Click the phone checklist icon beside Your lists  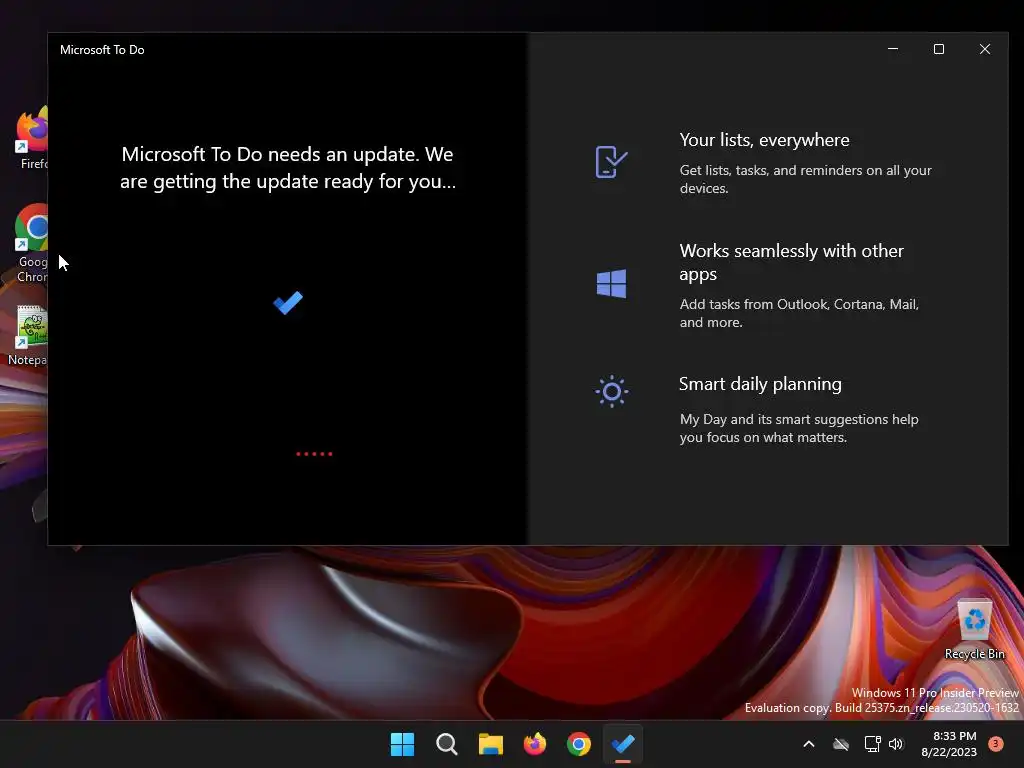pos(611,162)
